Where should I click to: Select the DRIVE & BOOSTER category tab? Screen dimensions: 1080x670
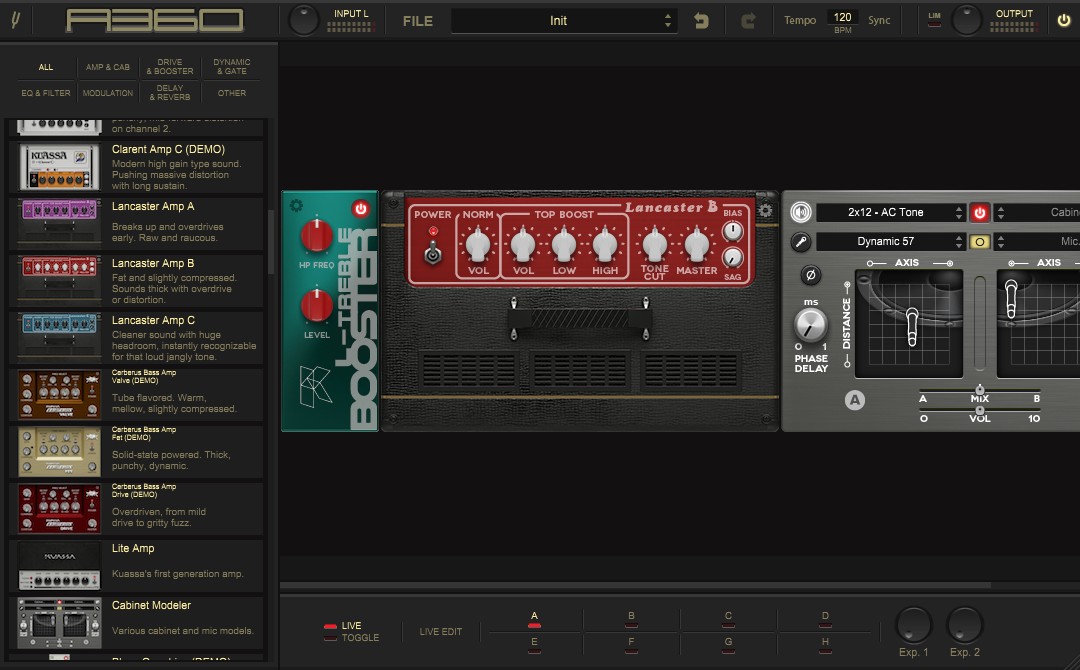point(169,67)
